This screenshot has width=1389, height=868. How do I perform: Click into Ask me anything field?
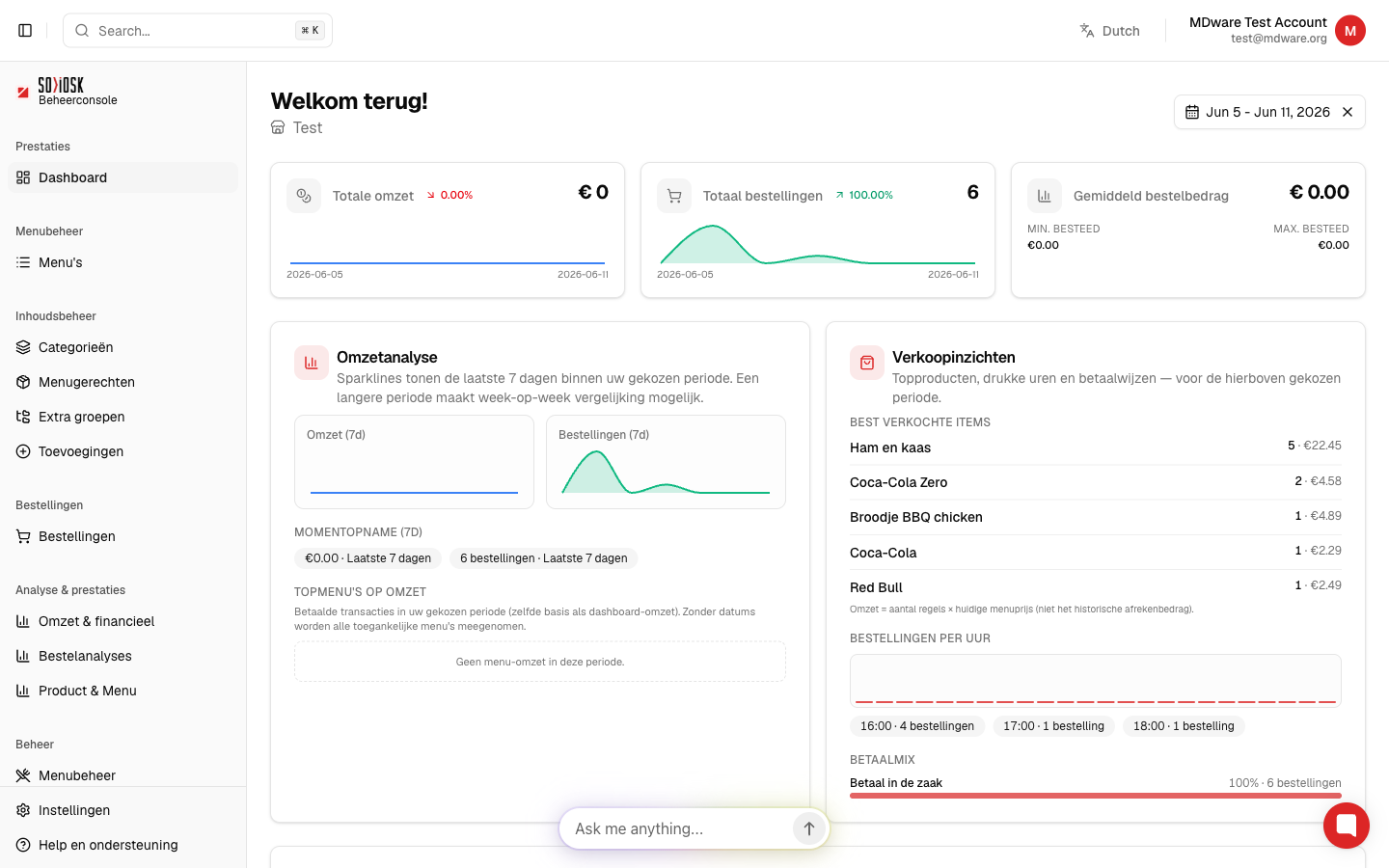(x=679, y=828)
